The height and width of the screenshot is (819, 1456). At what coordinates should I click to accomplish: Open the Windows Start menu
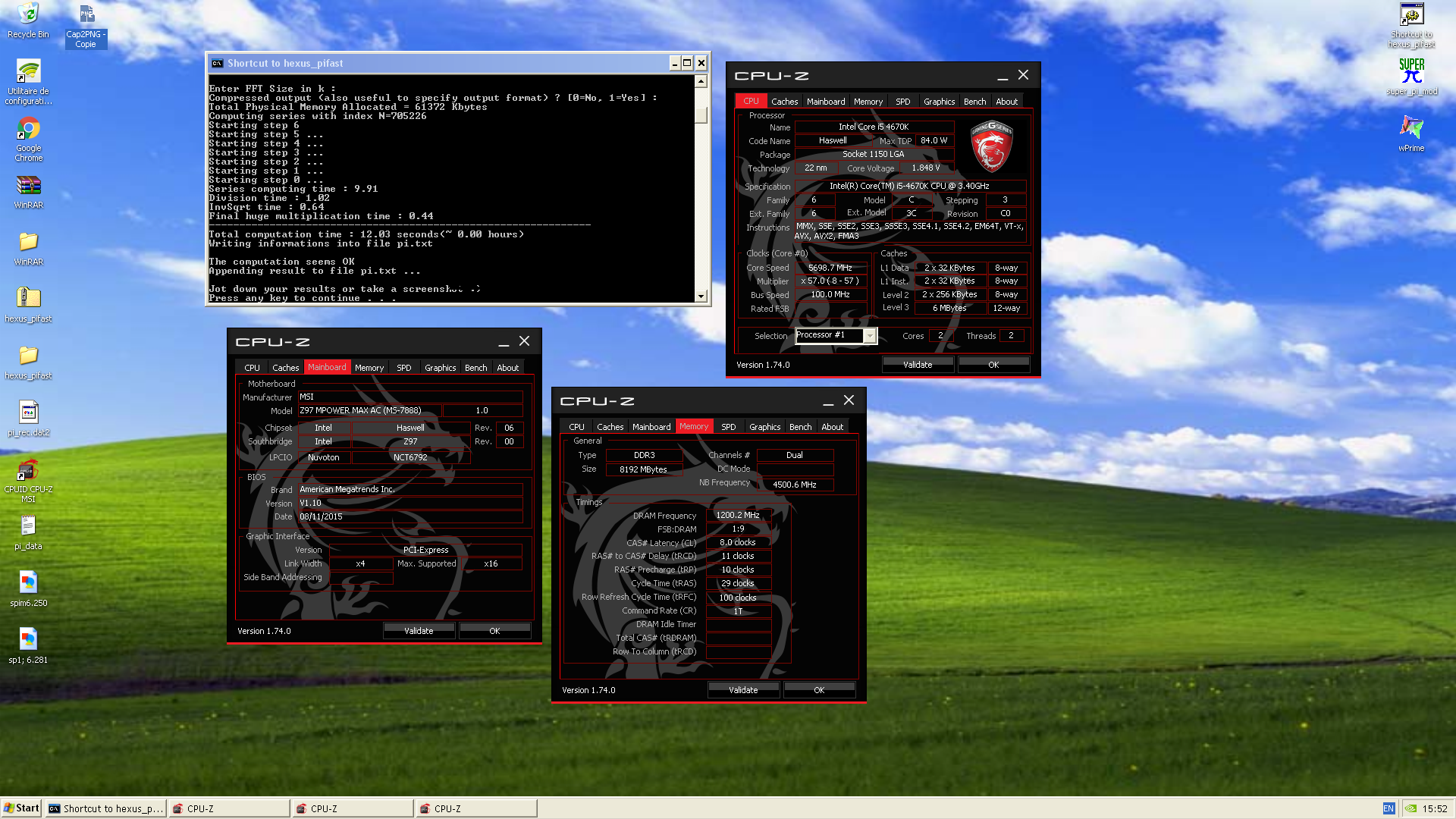tap(21, 808)
